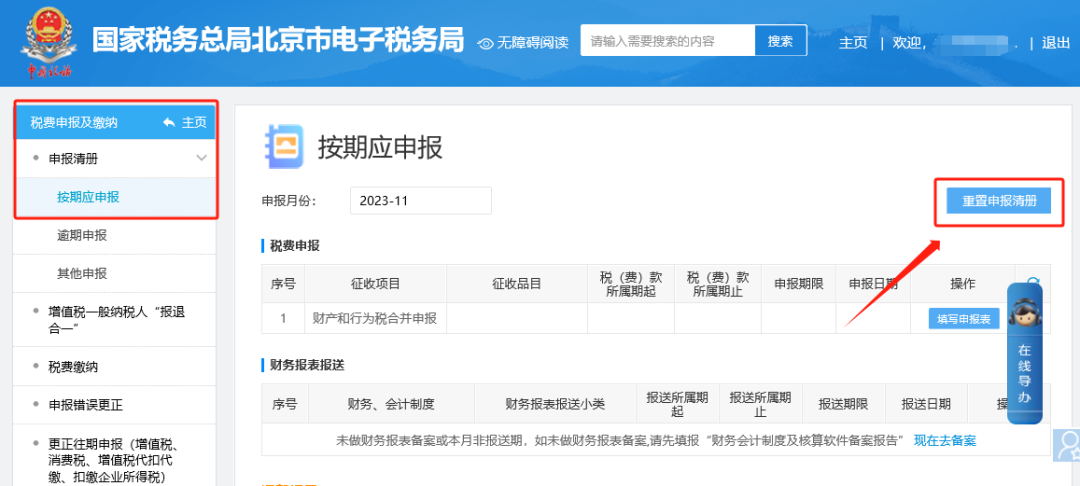Select 按期应申报 in the sidebar
Viewport: 1080px width, 486px height.
pos(115,197)
